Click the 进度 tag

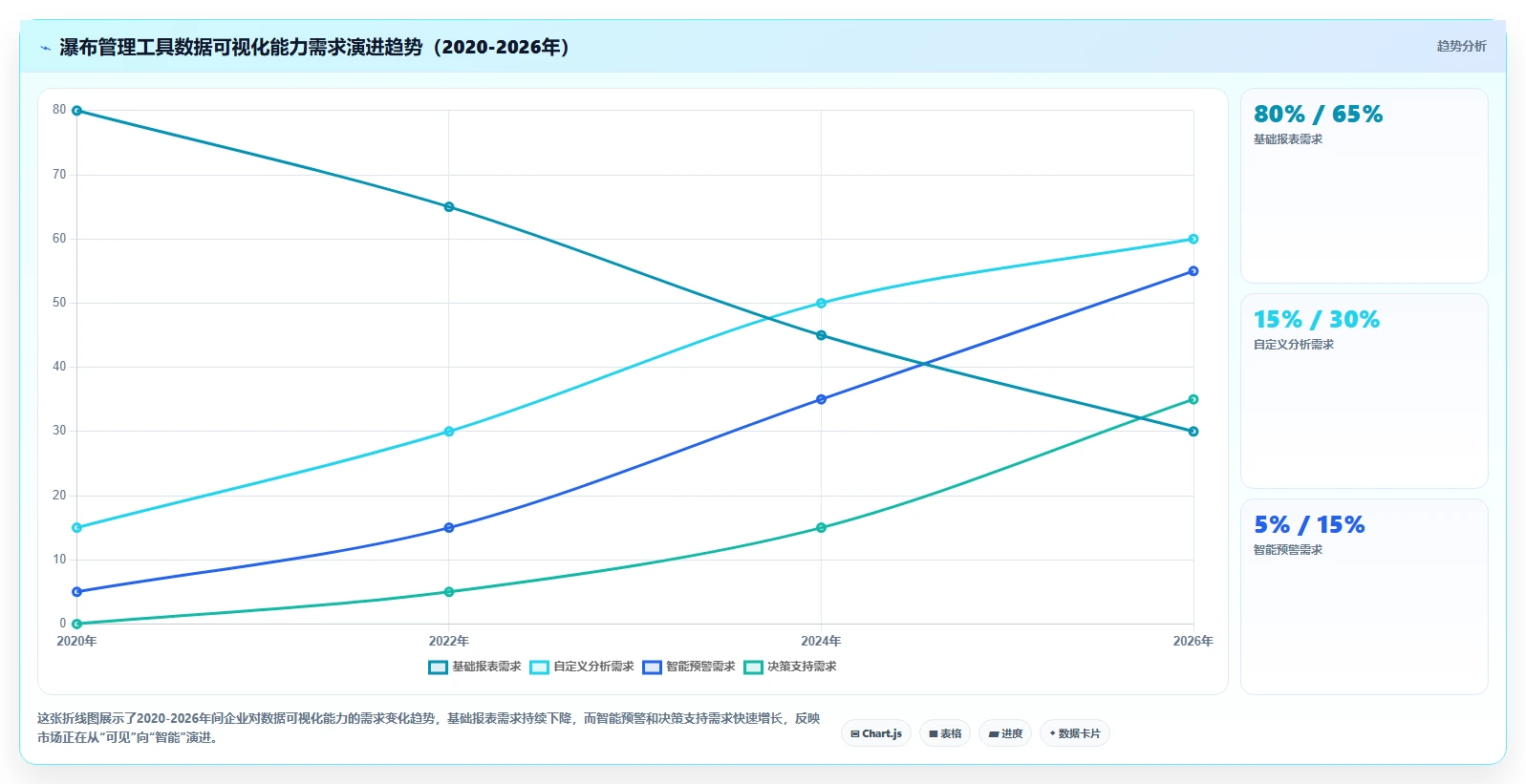pyautogui.click(x=1005, y=733)
